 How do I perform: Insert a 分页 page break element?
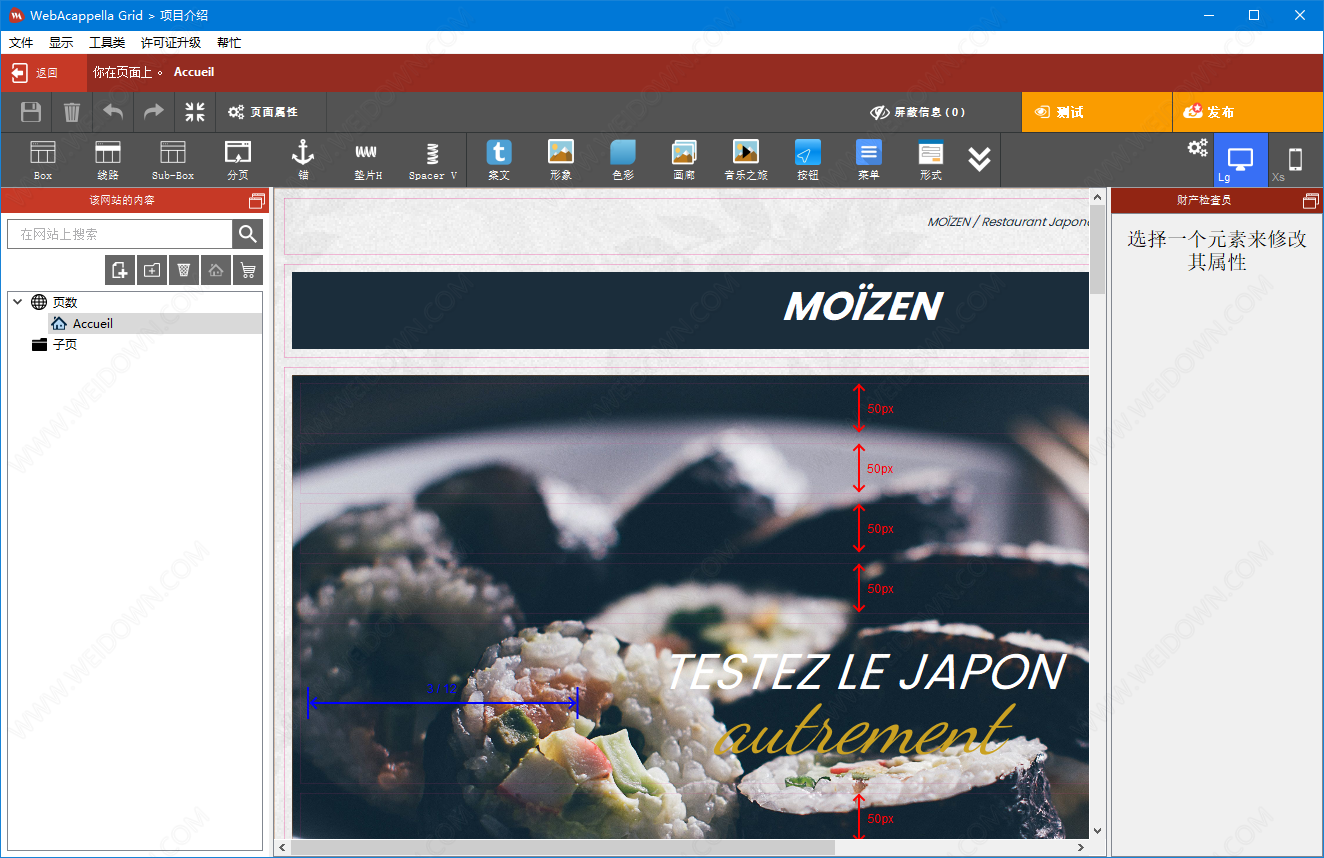tap(238, 160)
